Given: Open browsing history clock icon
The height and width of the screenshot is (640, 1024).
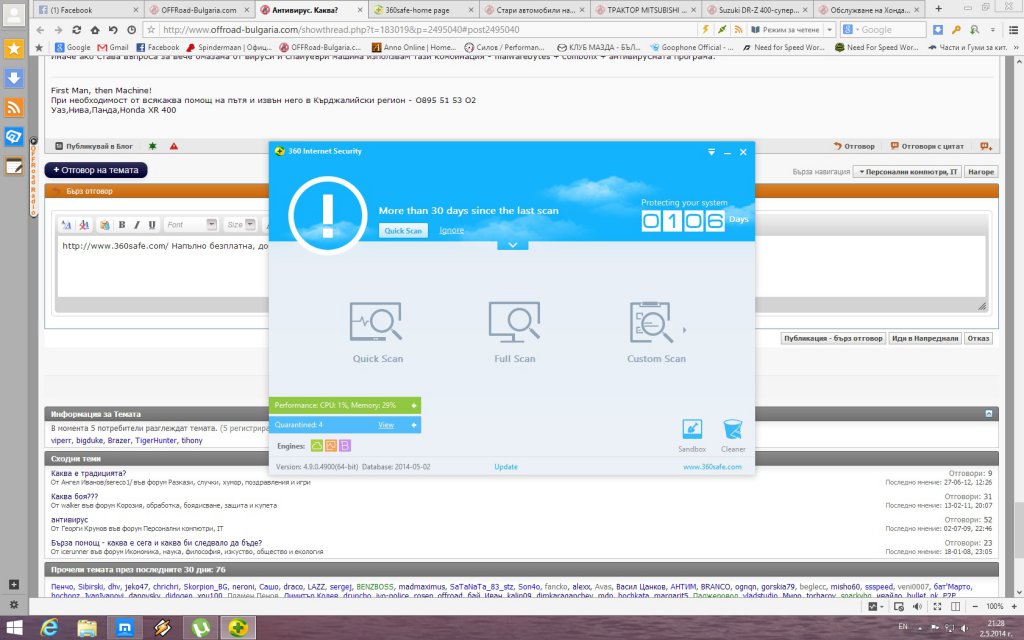Looking at the screenshot, I should [x=131, y=30].
